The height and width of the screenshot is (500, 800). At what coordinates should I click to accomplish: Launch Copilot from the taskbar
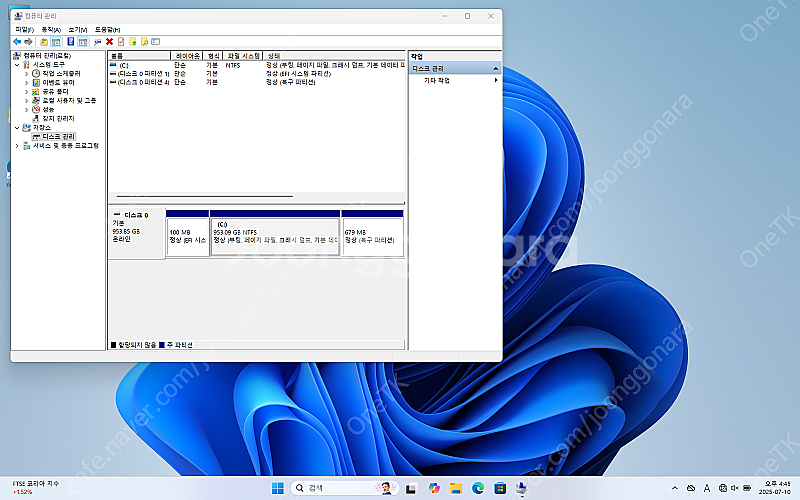click(x=434, y=488)
